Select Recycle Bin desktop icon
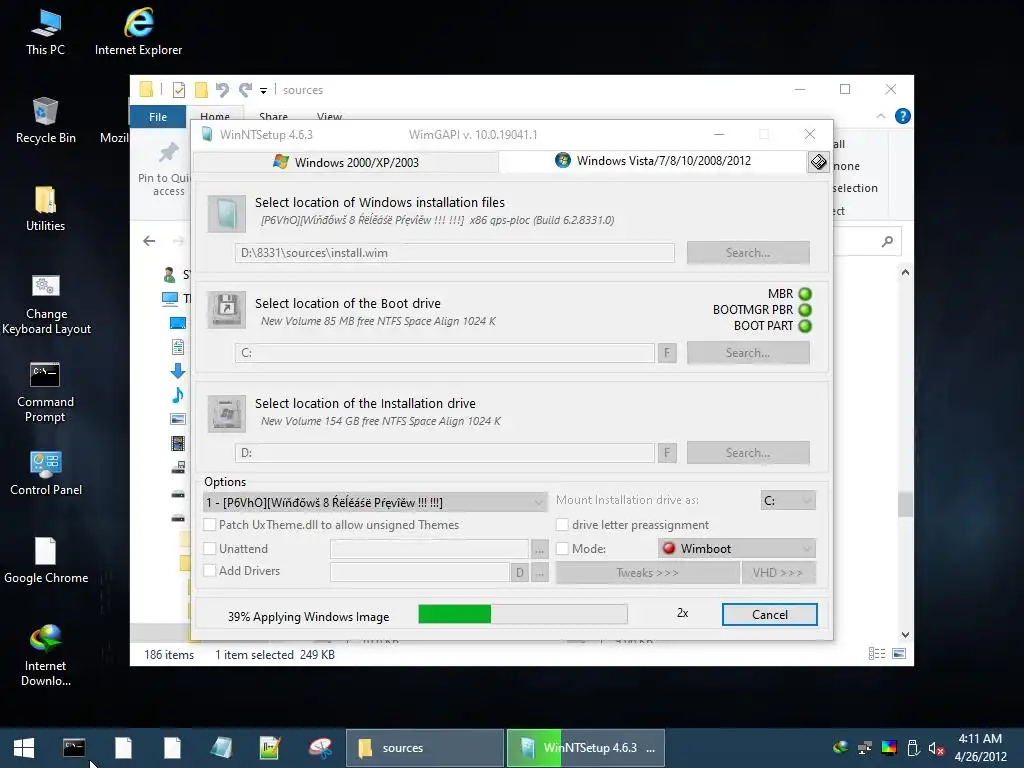The width and height of the screenshot is (1024, 768). pyautogui.click(x=46, y=120)
